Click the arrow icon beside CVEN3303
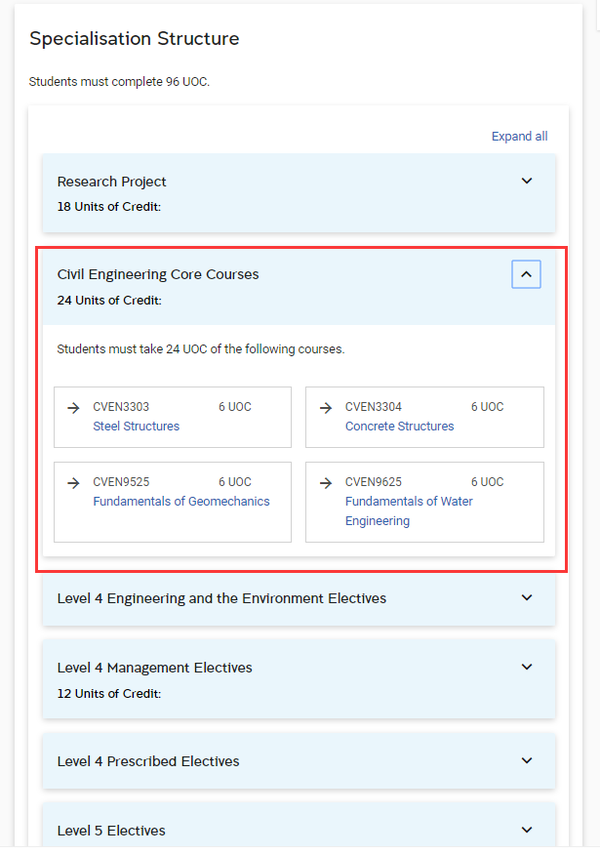Image resolution: width=600 pixels, height=855 pixels. 73,408
